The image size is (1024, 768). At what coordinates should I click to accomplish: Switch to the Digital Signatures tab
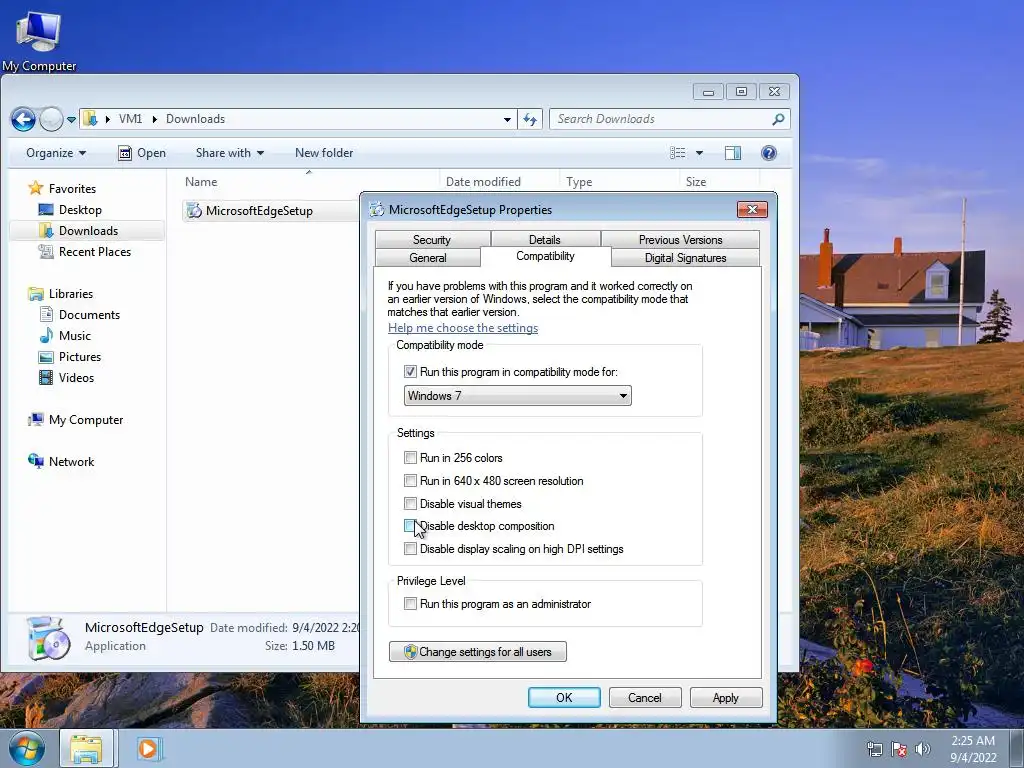(686, 257)
